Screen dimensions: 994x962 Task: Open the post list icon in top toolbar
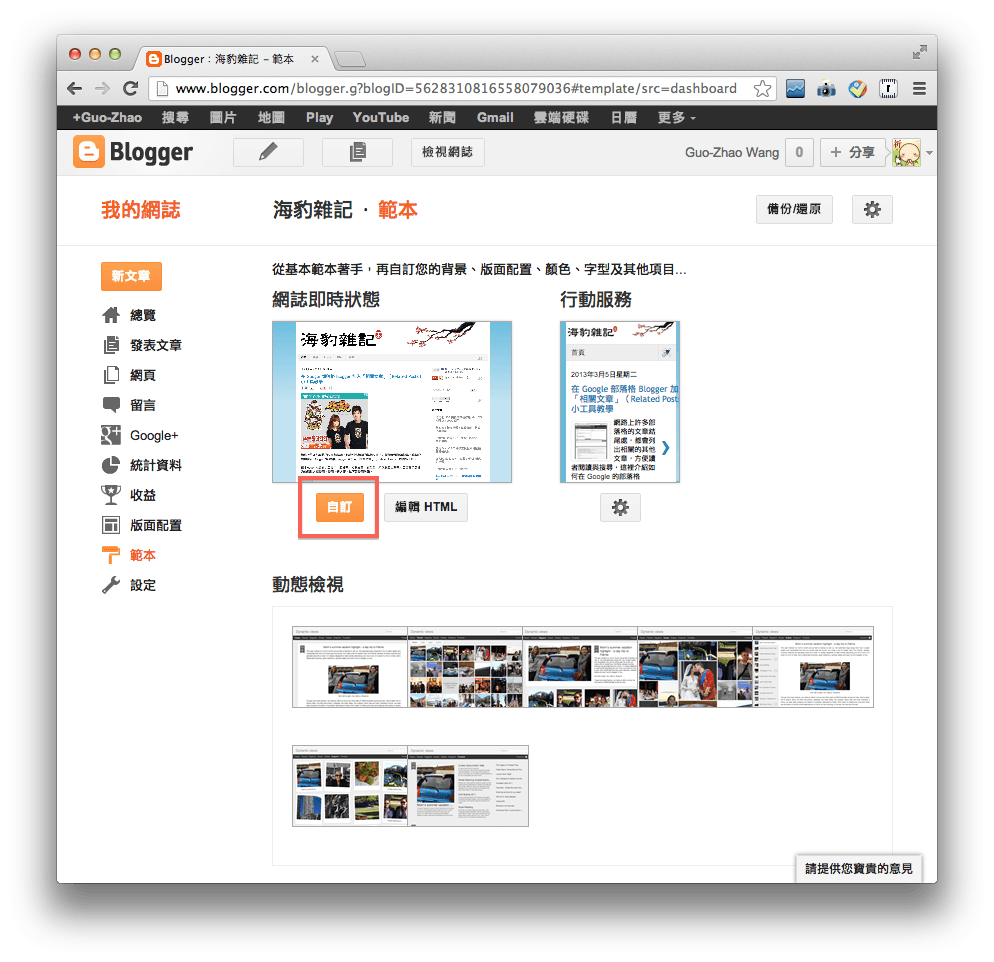point(357,152)
